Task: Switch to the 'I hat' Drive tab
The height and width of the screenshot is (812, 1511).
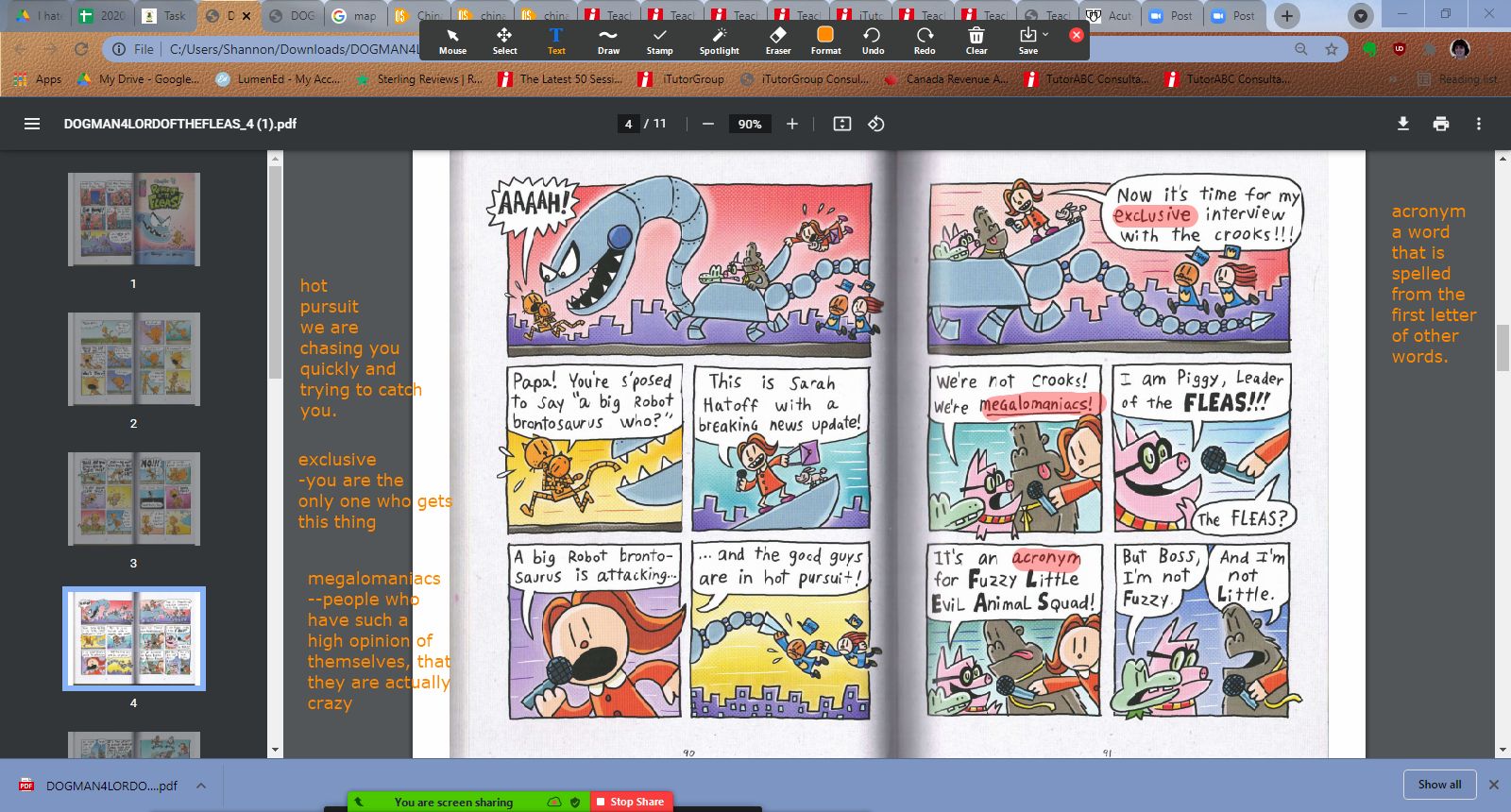Action: coord(39,16)
